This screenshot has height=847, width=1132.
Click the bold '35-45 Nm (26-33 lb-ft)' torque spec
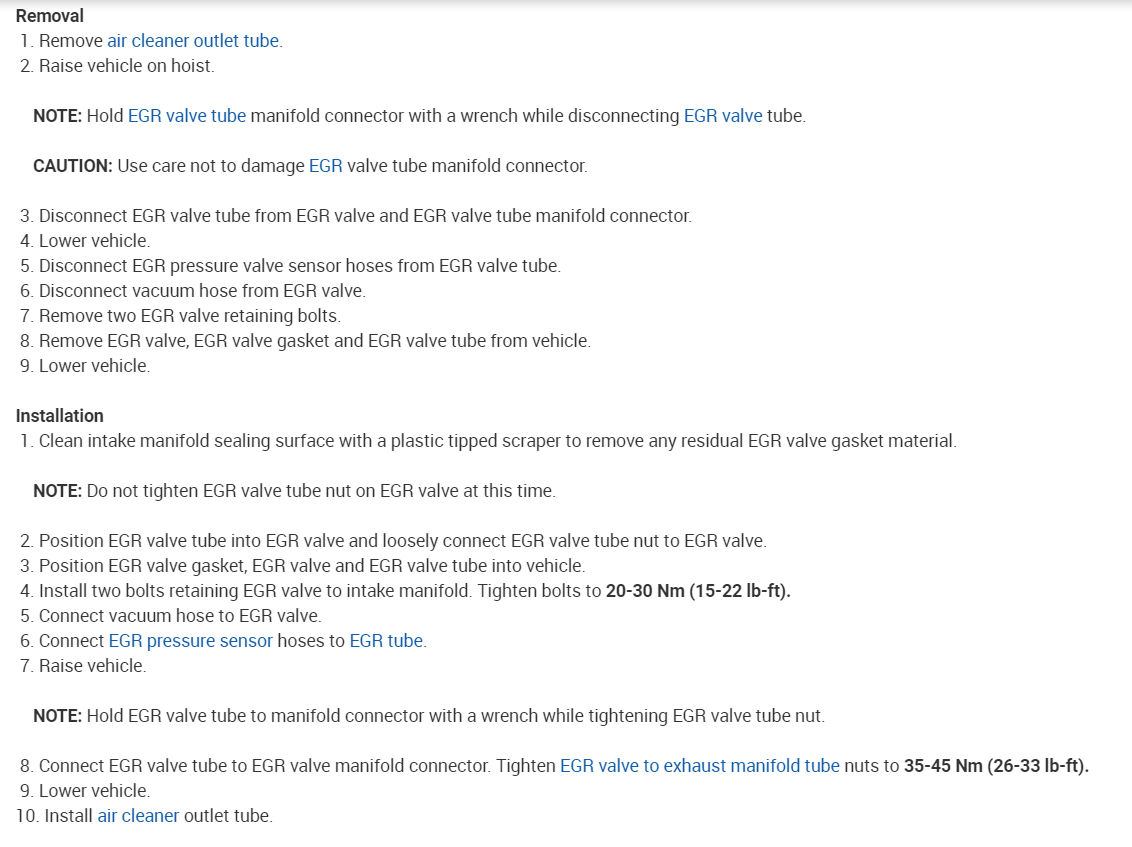coord(996,766)
